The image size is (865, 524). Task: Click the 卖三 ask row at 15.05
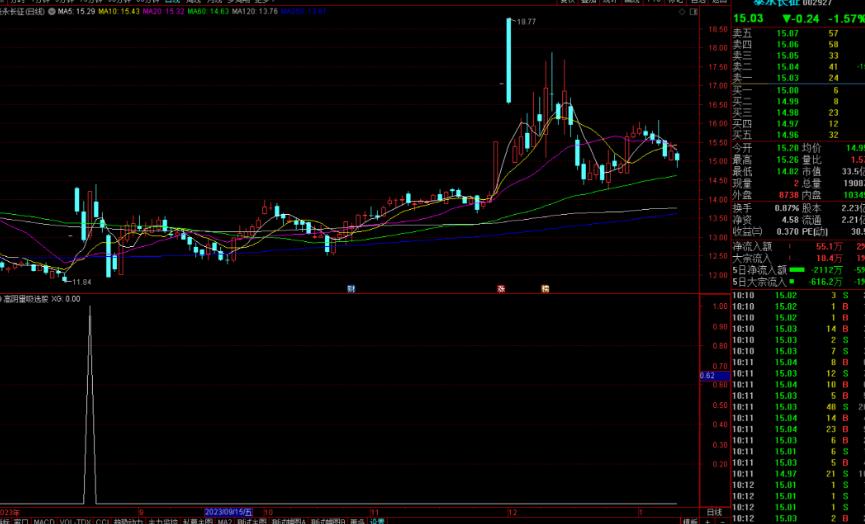pos(798,56)
